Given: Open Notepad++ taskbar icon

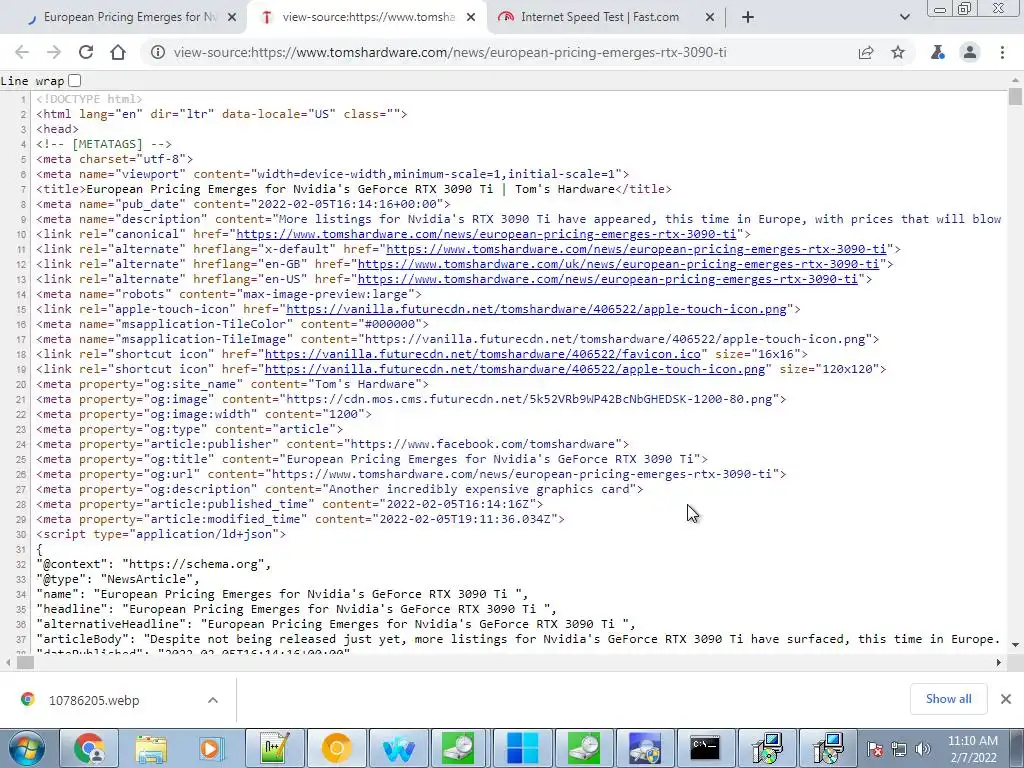Looking at the screenshot, I should (274, 748).
